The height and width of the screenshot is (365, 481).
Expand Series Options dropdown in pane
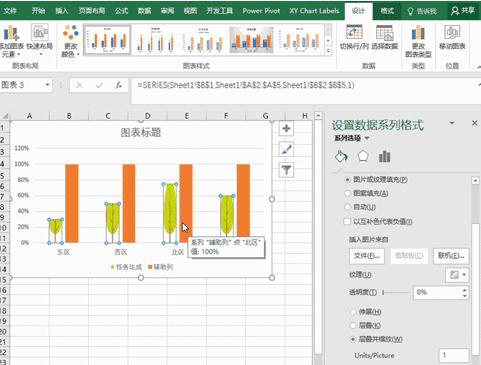[367, 138]
